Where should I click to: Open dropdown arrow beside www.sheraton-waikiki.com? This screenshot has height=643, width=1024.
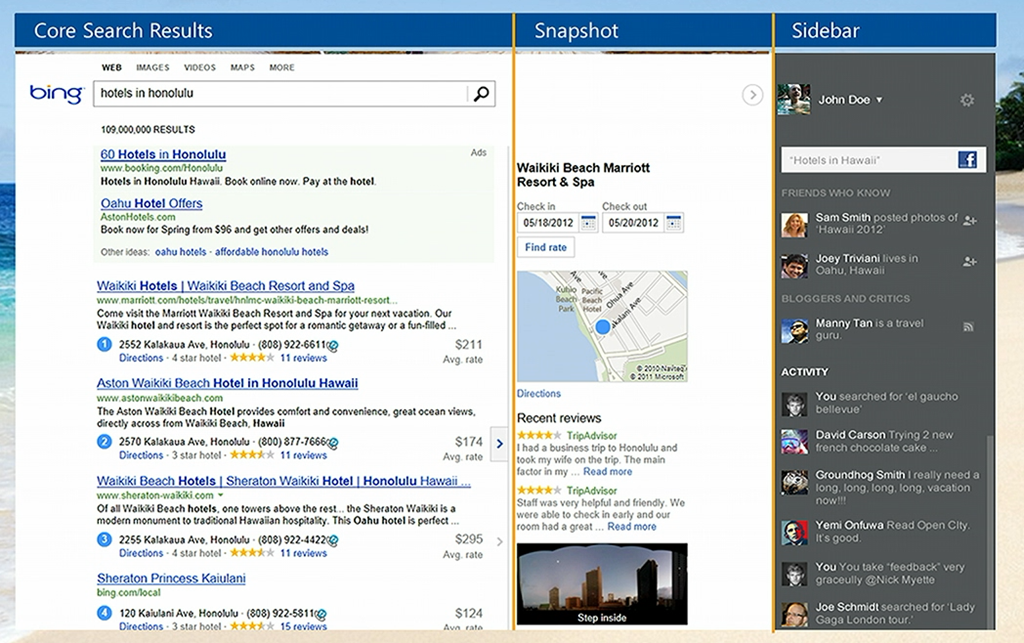pos(219,495)
